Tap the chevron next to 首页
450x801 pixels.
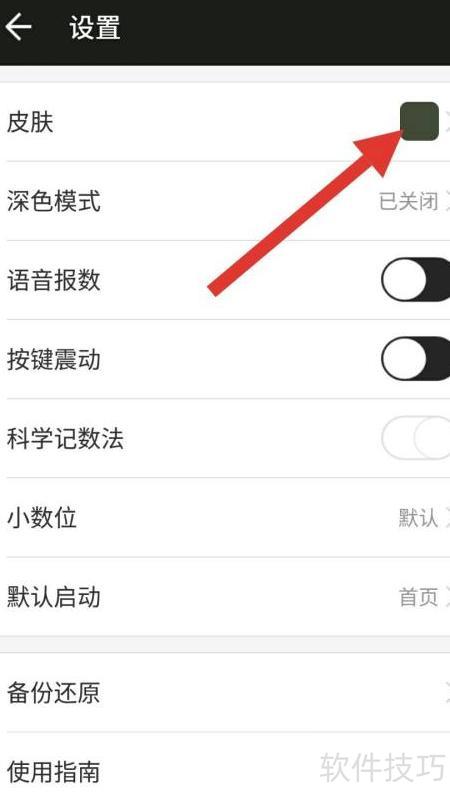pyautogui.click(x=447, y=597)
